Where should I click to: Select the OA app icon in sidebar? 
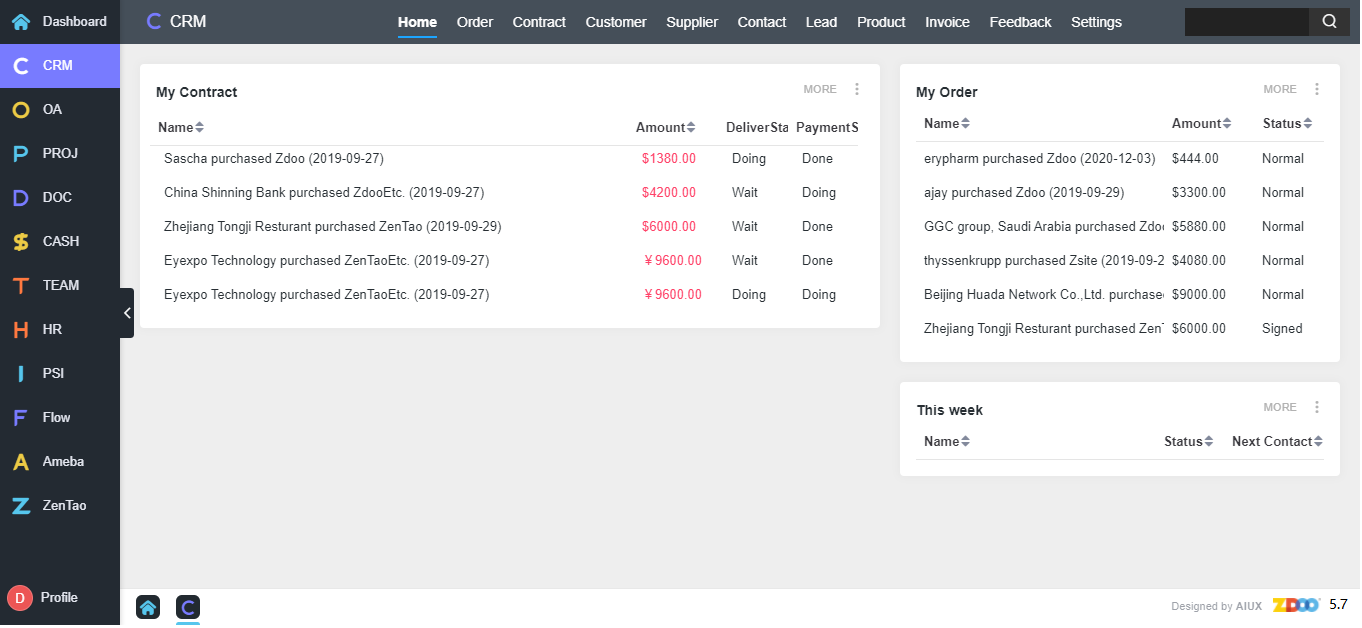click(20, 109)
